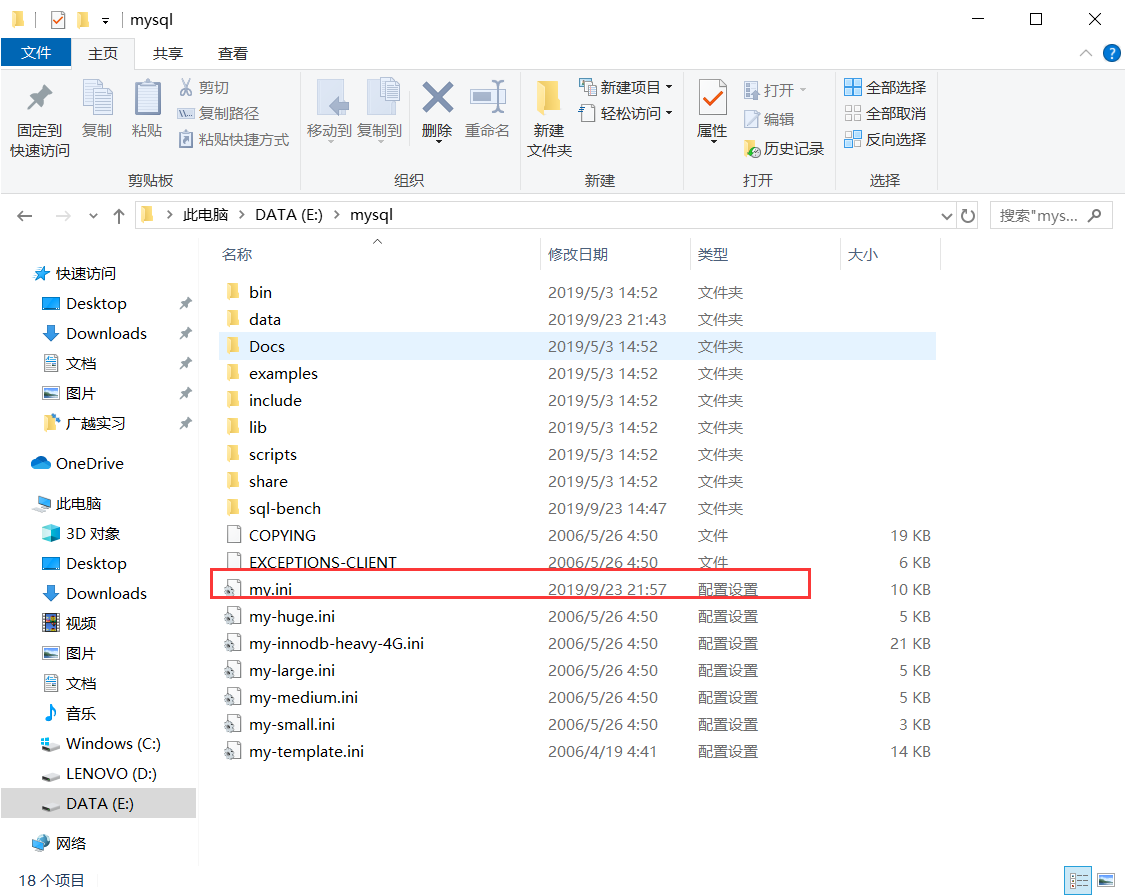Toggle the quick access toolbar properties checkmark
The height and width of the screenshot is (896, 1126).
(58, 20)
